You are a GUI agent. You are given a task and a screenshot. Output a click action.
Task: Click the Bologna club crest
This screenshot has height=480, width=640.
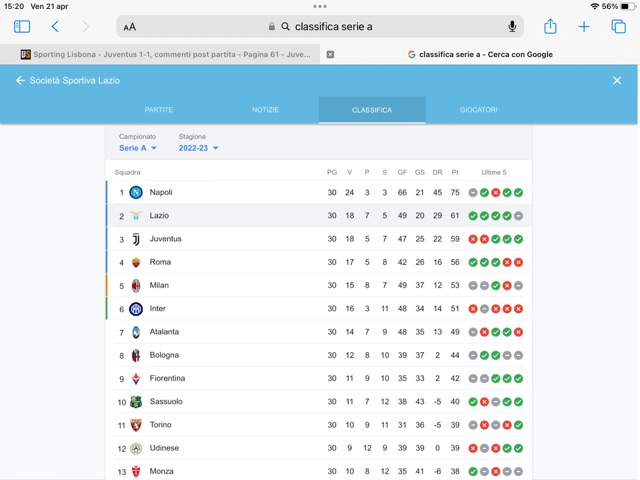pos(136,355)
